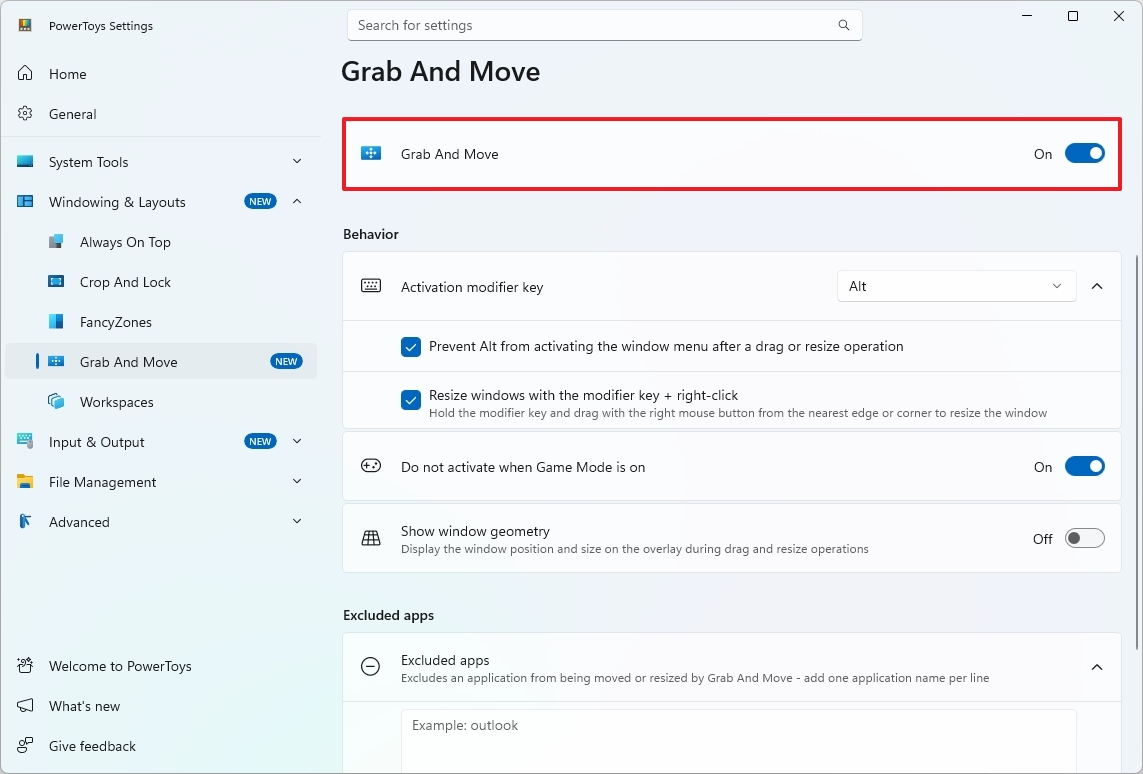This screenshot has height=774, width=1143.
Task: Open the Home page
Action: [x=161, y=74]
